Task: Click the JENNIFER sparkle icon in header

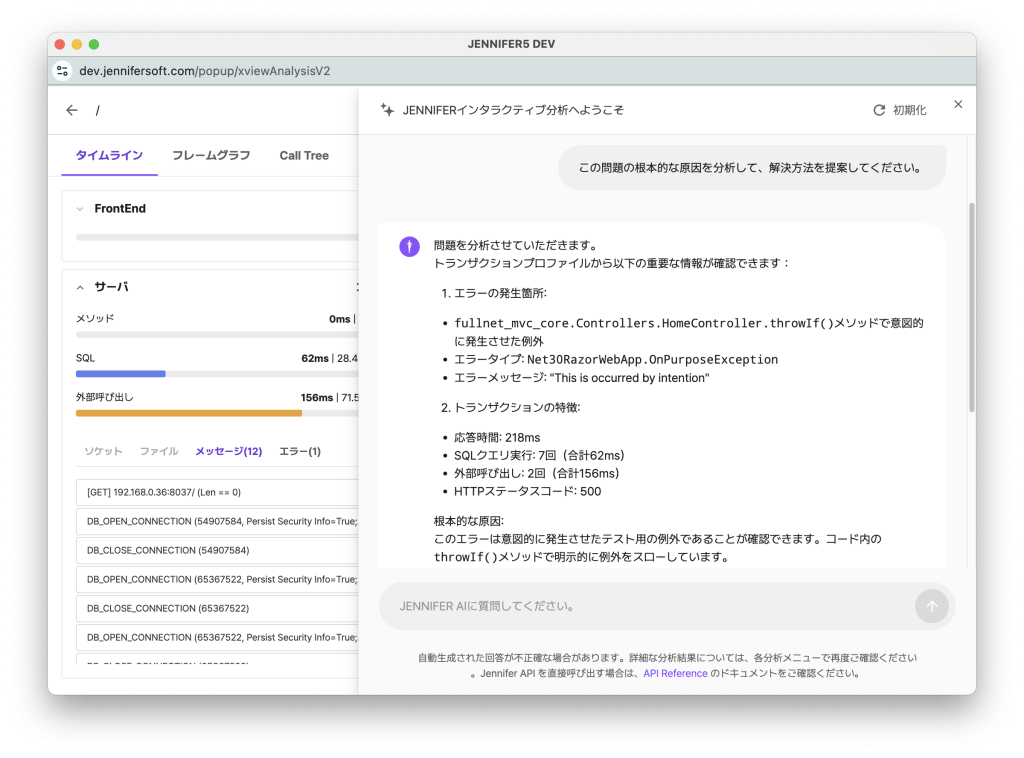Action: (387, 111)
